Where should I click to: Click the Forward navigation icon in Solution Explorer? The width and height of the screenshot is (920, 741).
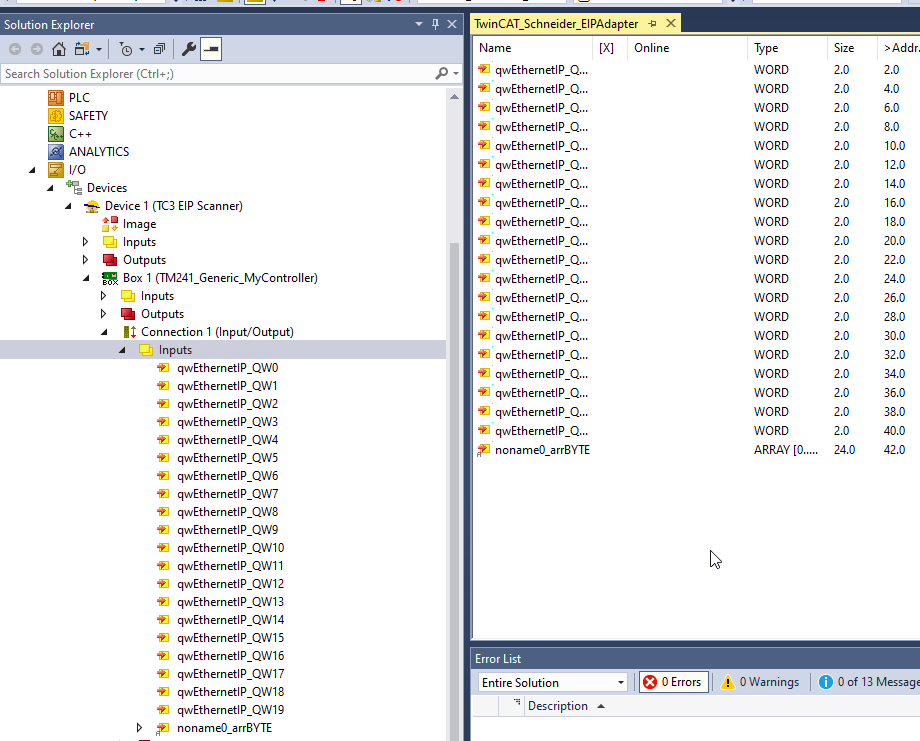36,49
